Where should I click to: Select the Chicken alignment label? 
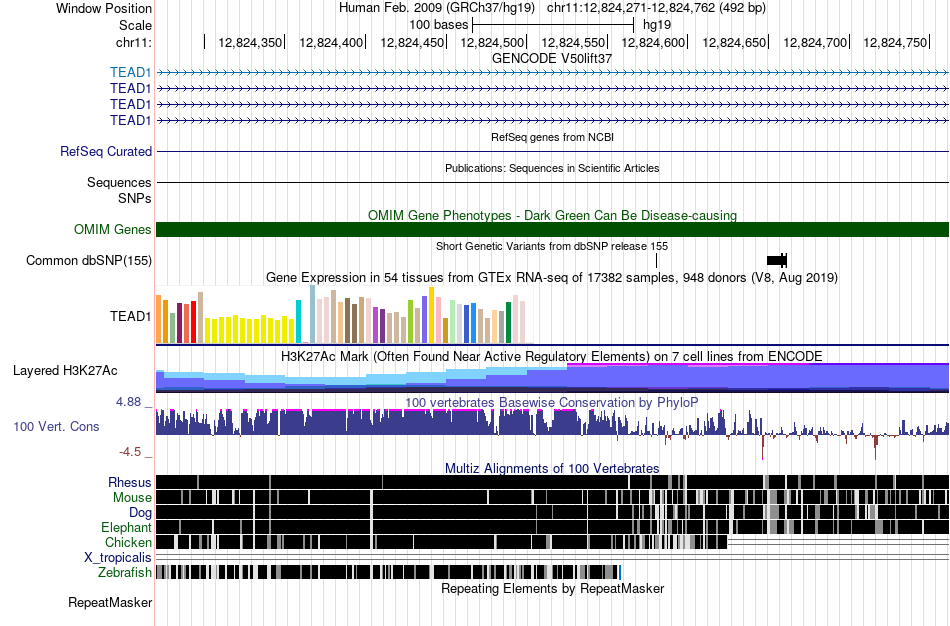point(128,542)
